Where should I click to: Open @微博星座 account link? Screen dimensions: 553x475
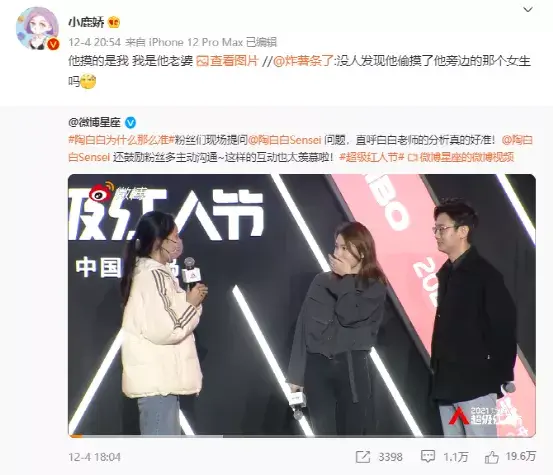click(95, 122)
